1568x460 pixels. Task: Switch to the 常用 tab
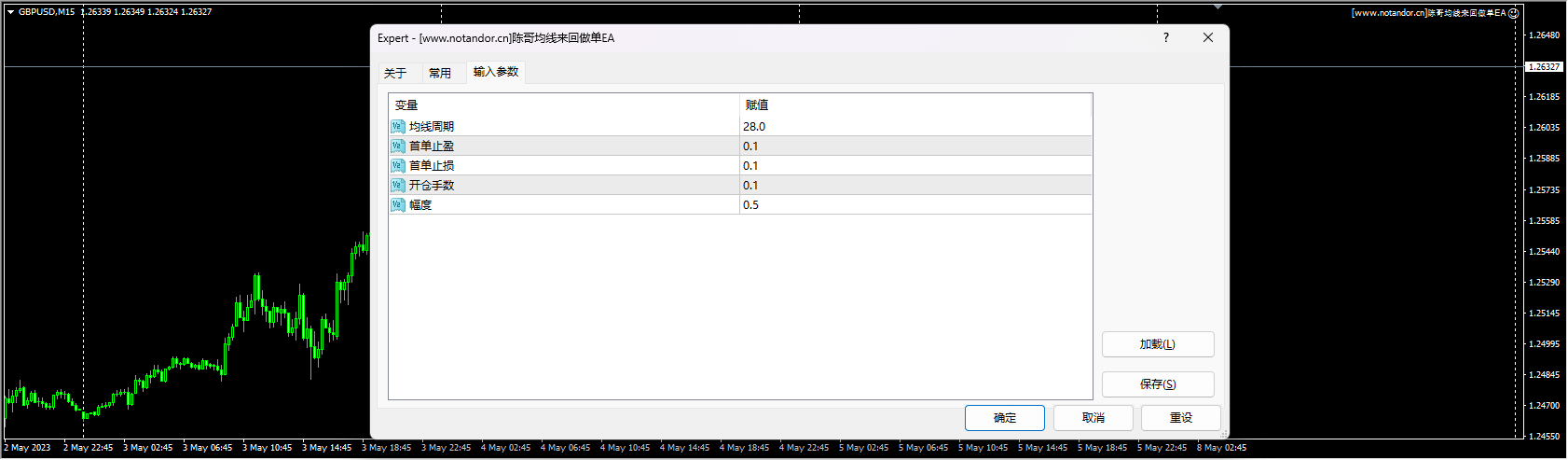pos(440,73)
